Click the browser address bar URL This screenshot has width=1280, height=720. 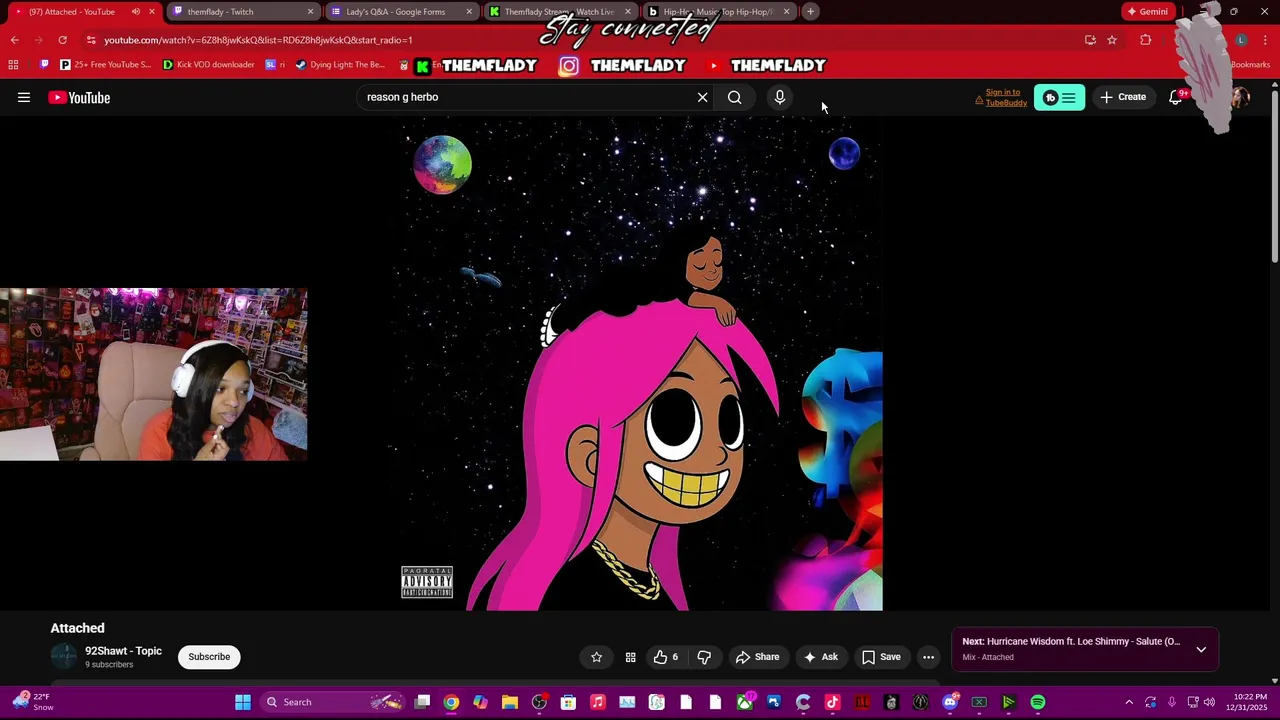coord(258,40)
